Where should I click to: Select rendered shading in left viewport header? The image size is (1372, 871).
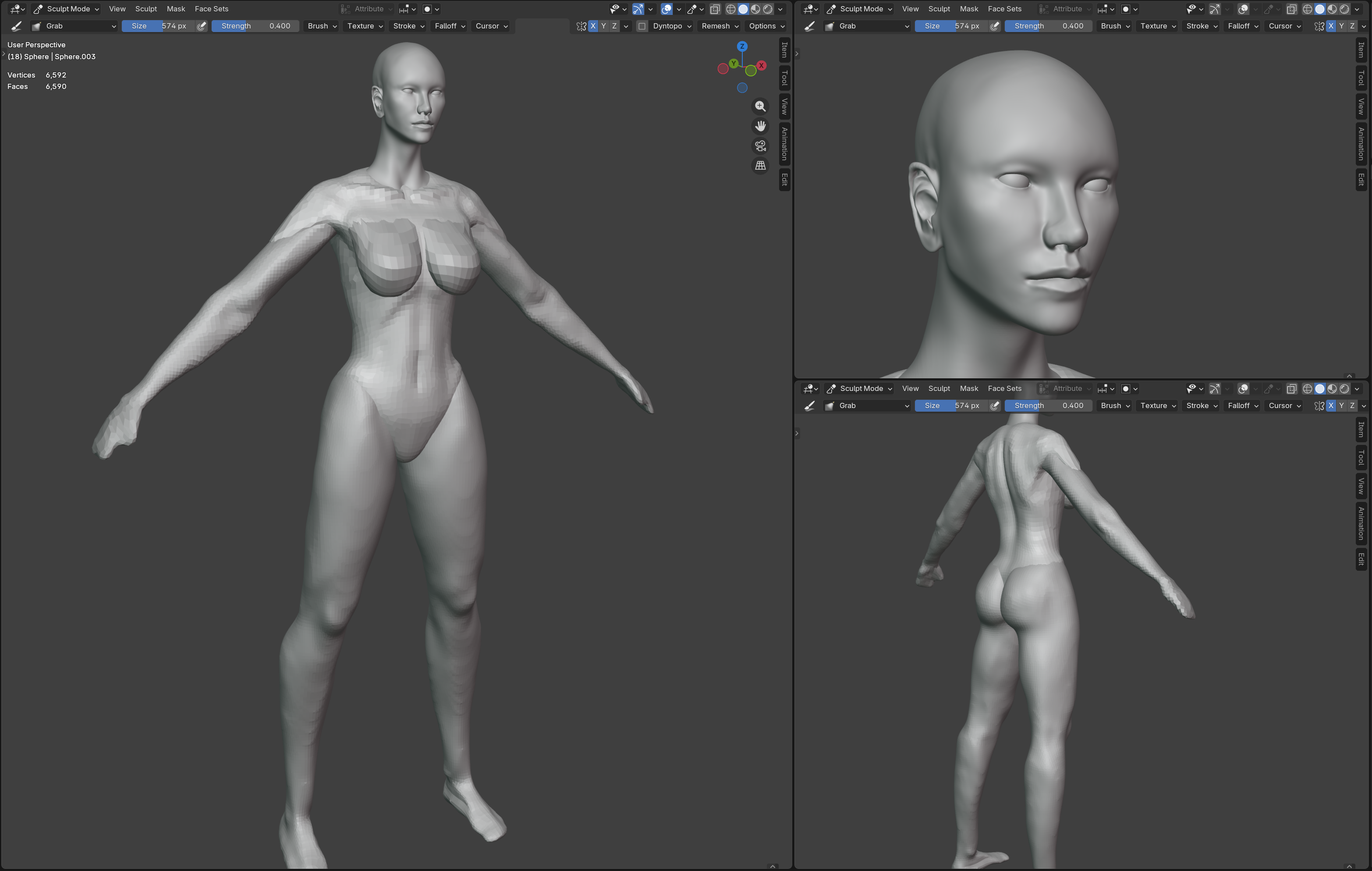point(768,9)
